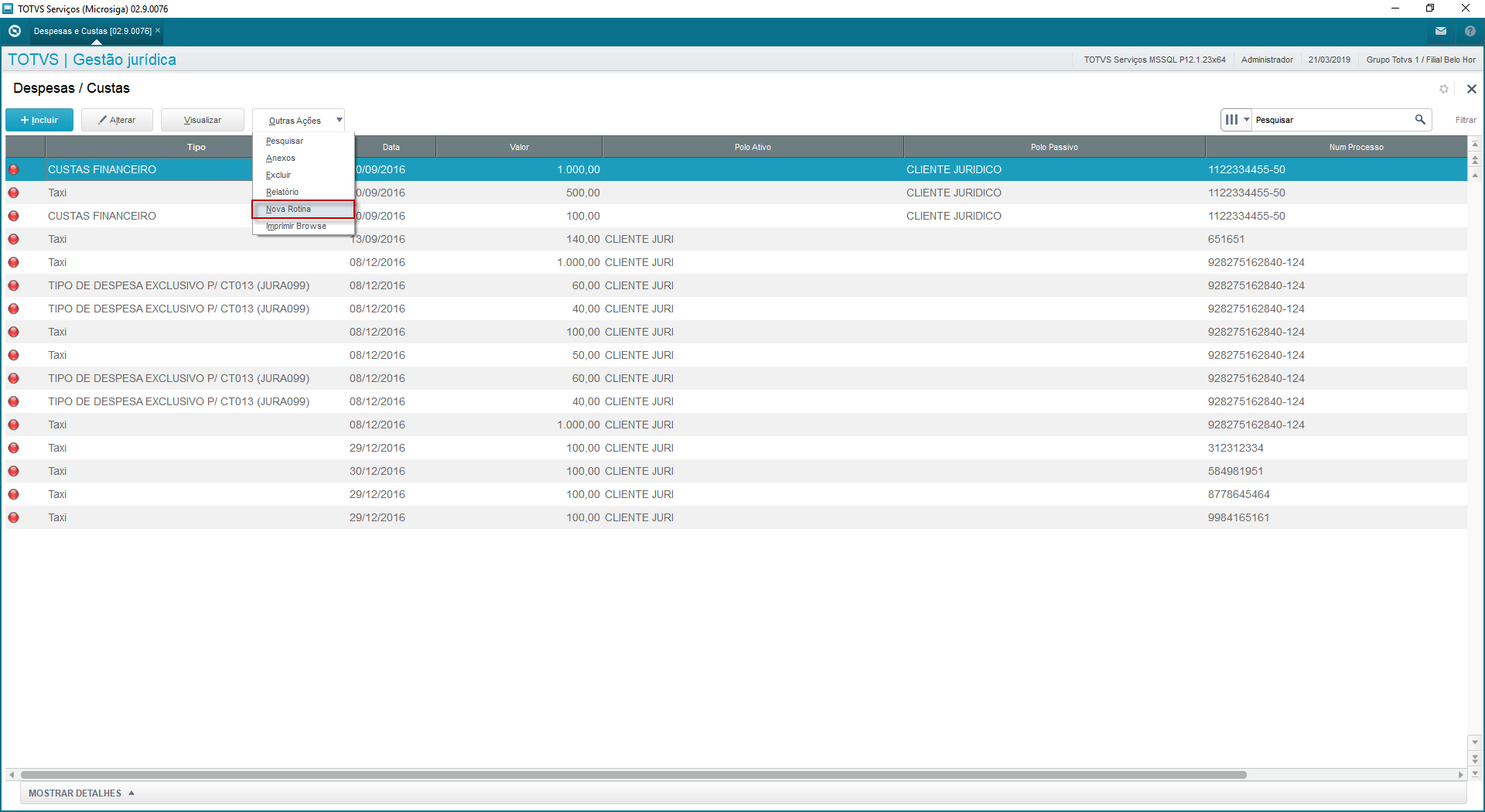Focus the Pesquisar search field
The image size is (1485, 812).
[1332, 120]
